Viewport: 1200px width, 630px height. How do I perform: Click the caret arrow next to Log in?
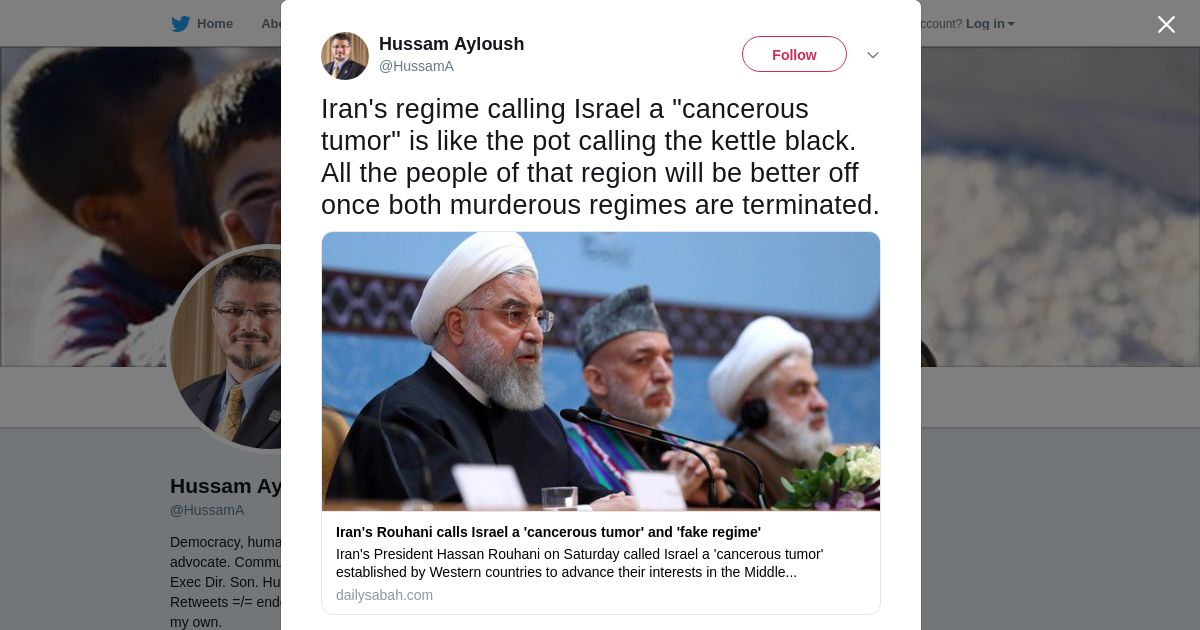[1011, 24]
